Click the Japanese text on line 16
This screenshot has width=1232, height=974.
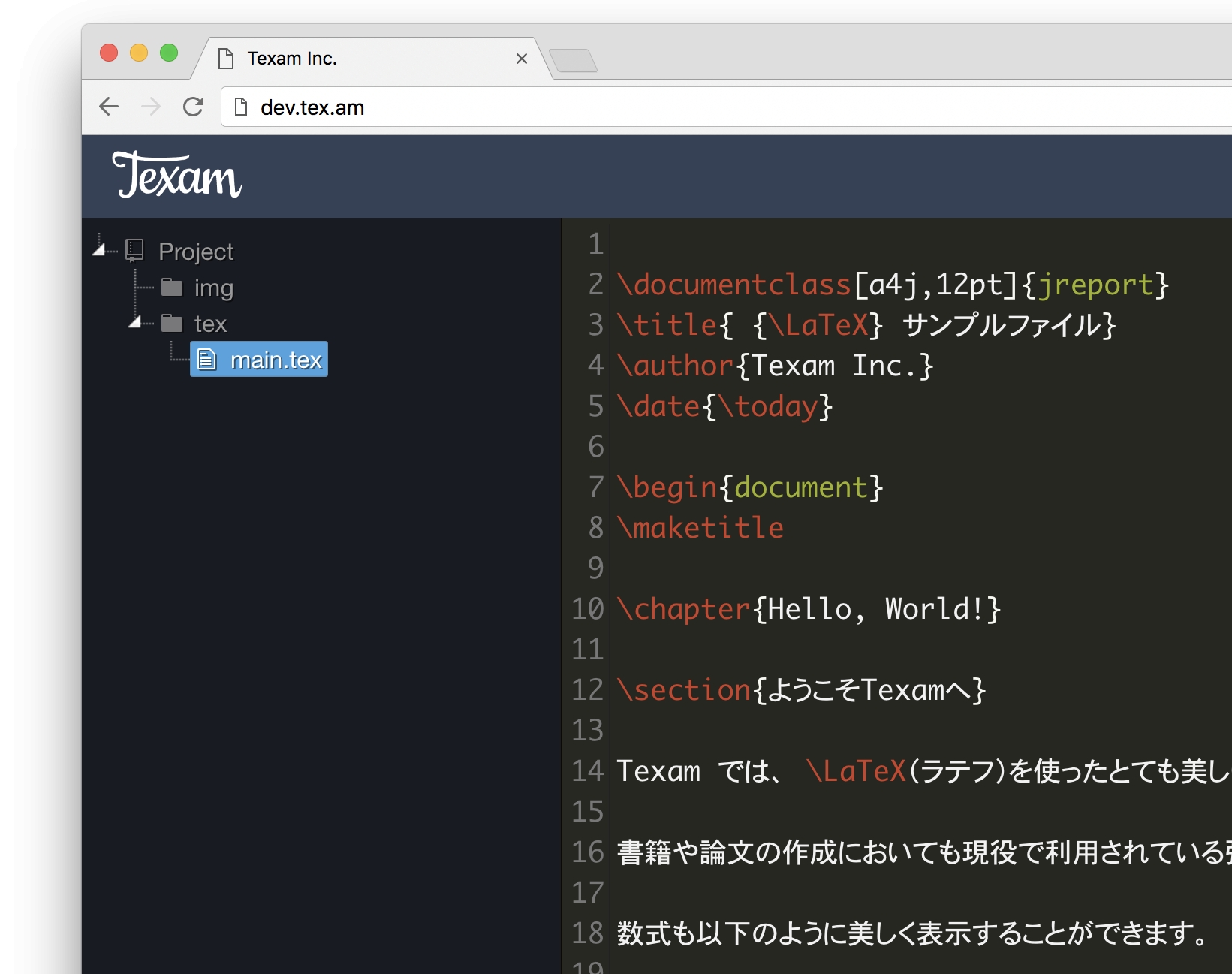[x=924, y=852]
